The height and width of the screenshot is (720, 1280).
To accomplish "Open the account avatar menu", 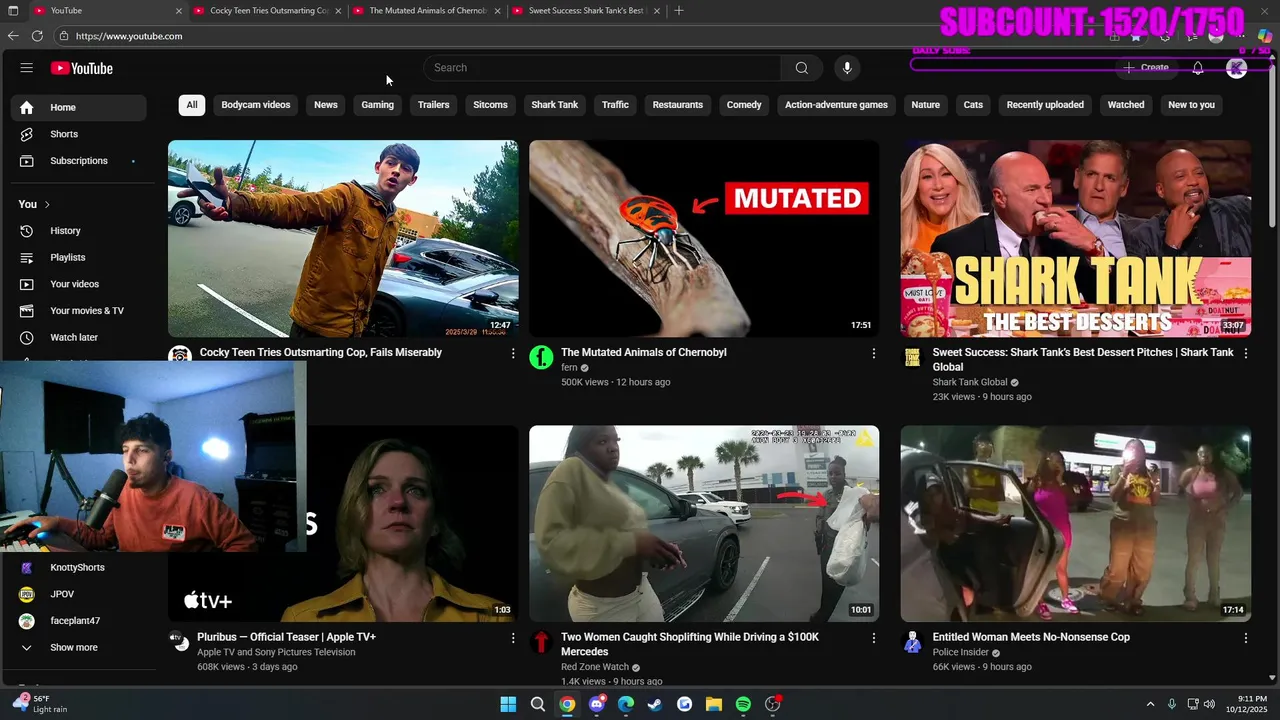I will tap(1237, 68).
